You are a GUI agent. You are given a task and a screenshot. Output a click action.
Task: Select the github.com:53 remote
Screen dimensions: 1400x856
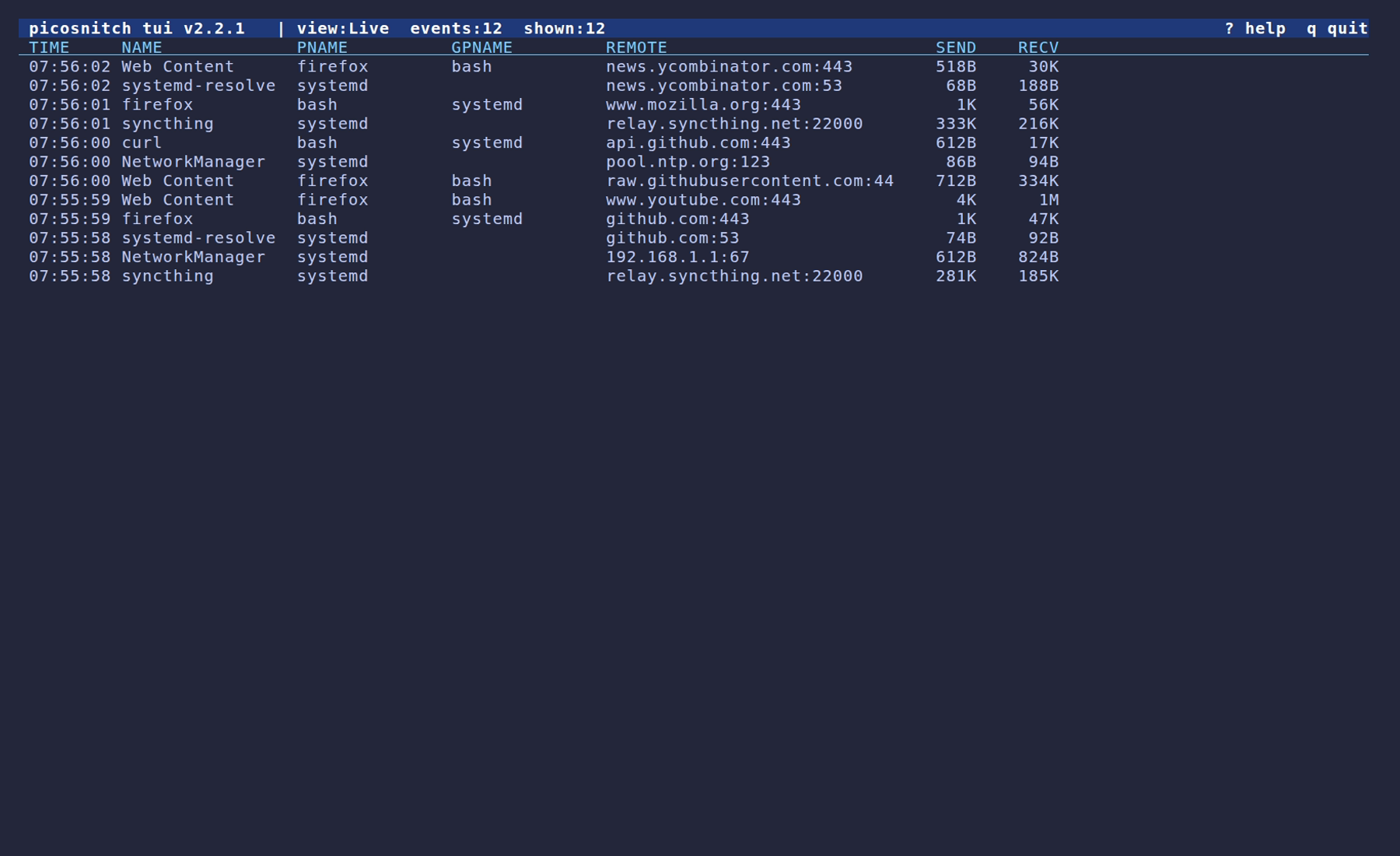(x=673, y=238)
